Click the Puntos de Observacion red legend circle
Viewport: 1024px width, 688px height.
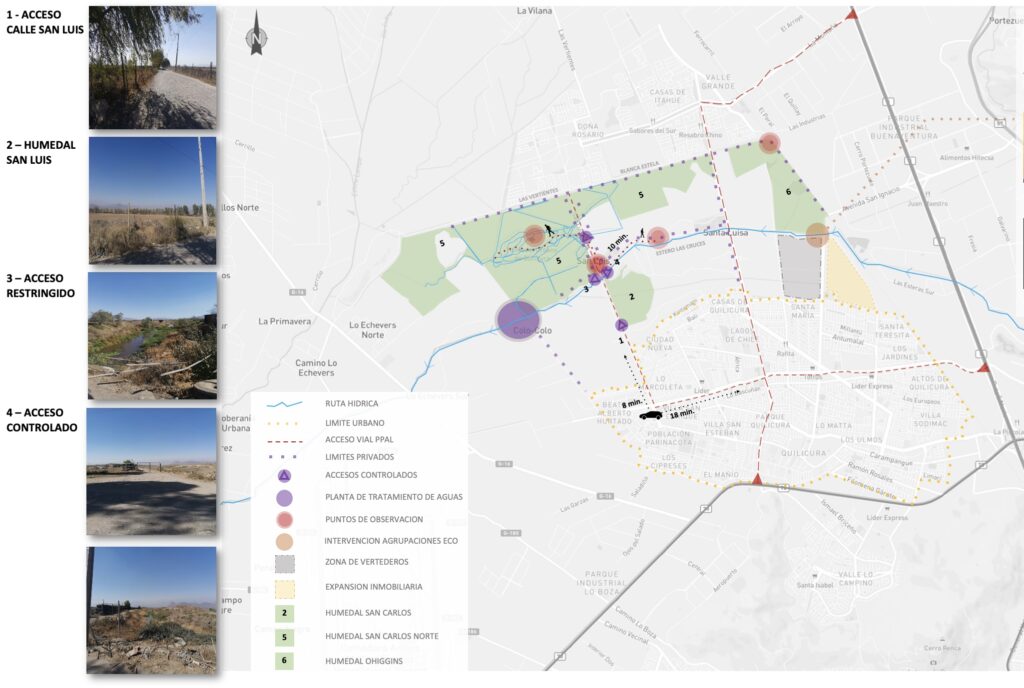284,520
